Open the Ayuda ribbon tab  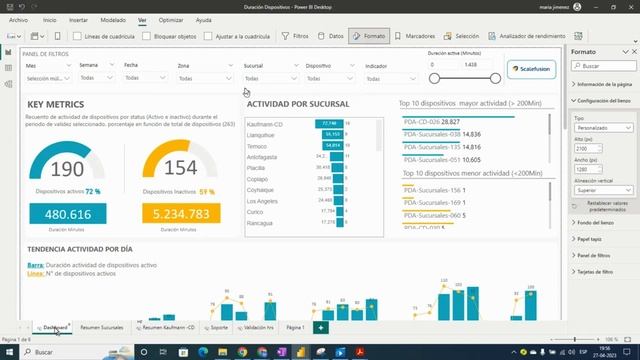(x=203, y=20)
